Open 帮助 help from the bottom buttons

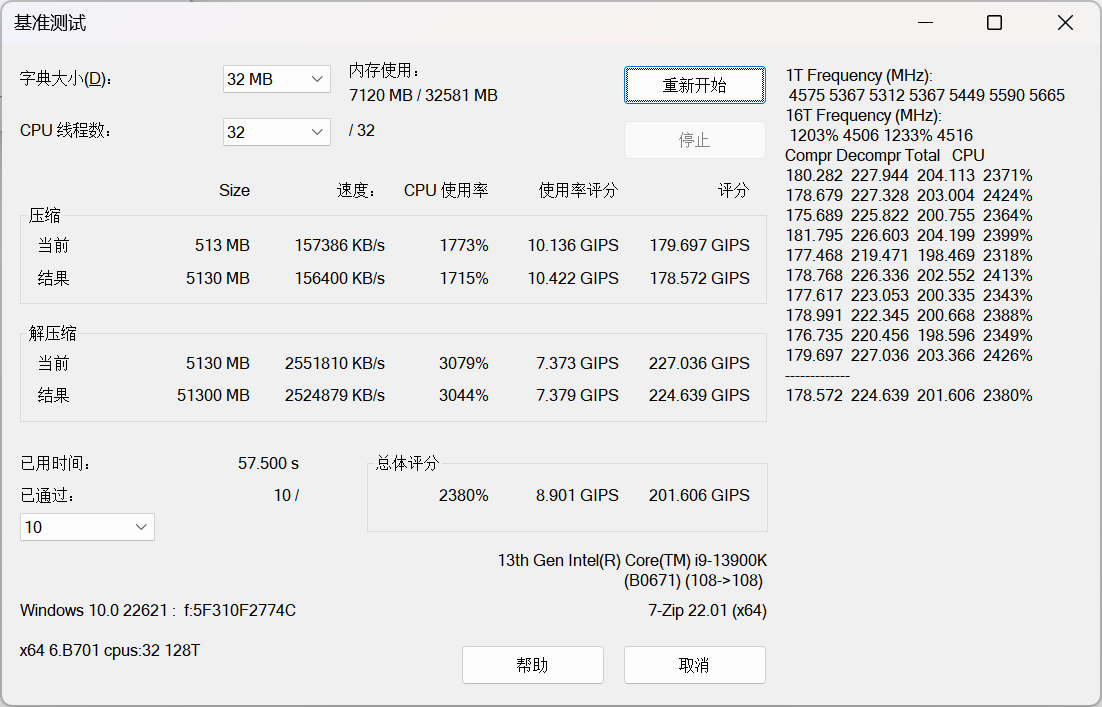click(x=533, y=664)
